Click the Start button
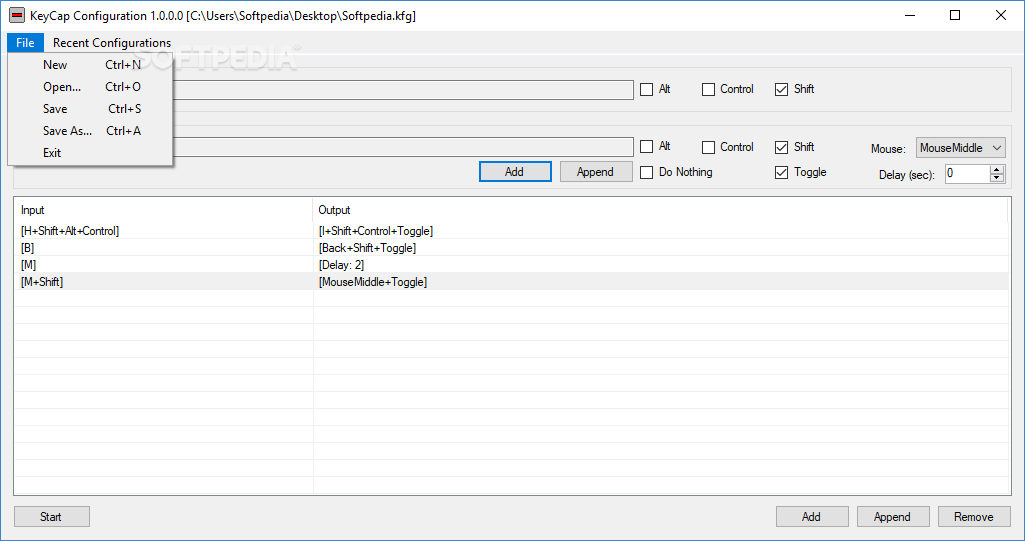1025x541 pixels. (52, 517)
